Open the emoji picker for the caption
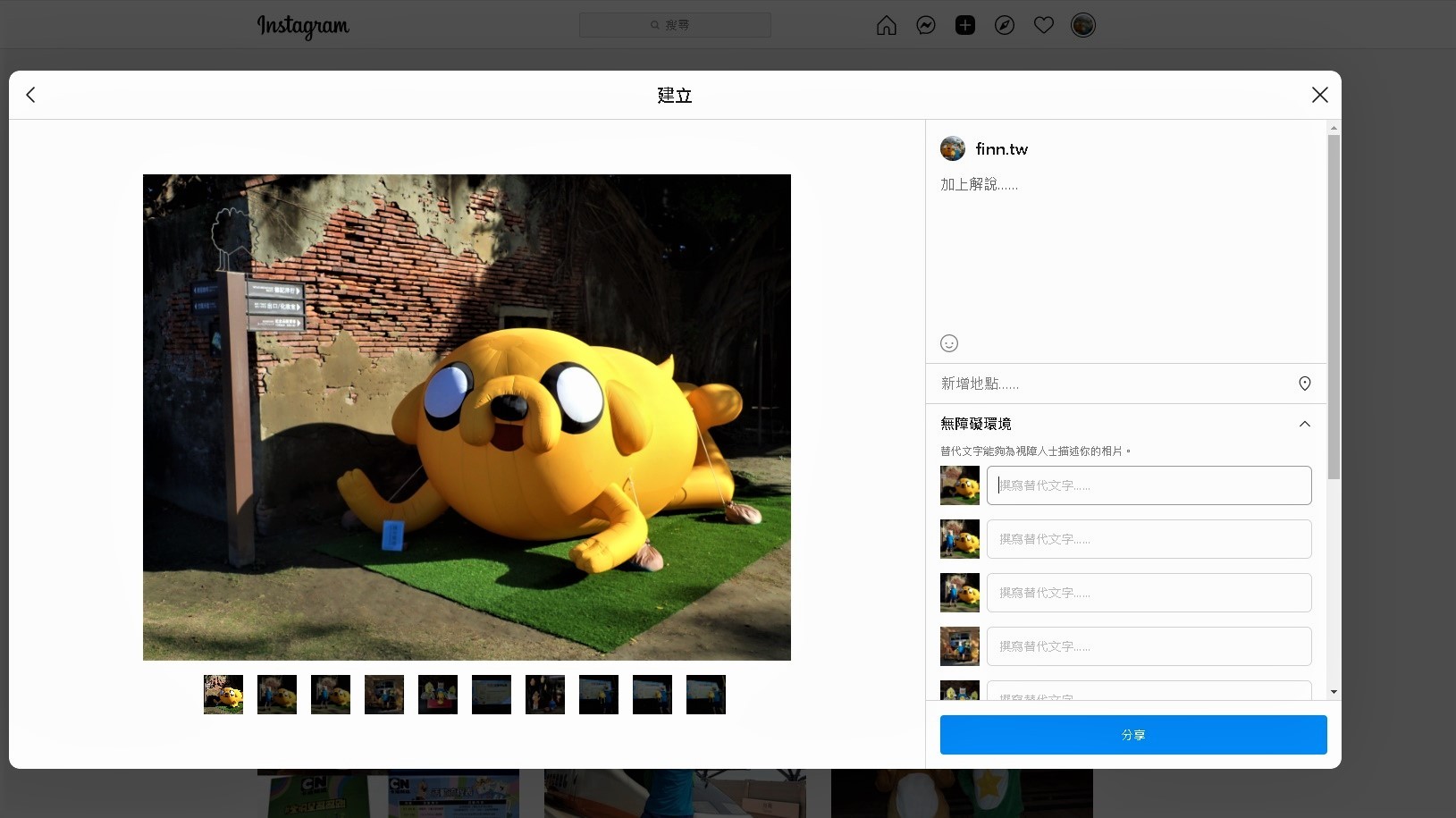Viewport: 1456px width, 818px height. (949, 343)
